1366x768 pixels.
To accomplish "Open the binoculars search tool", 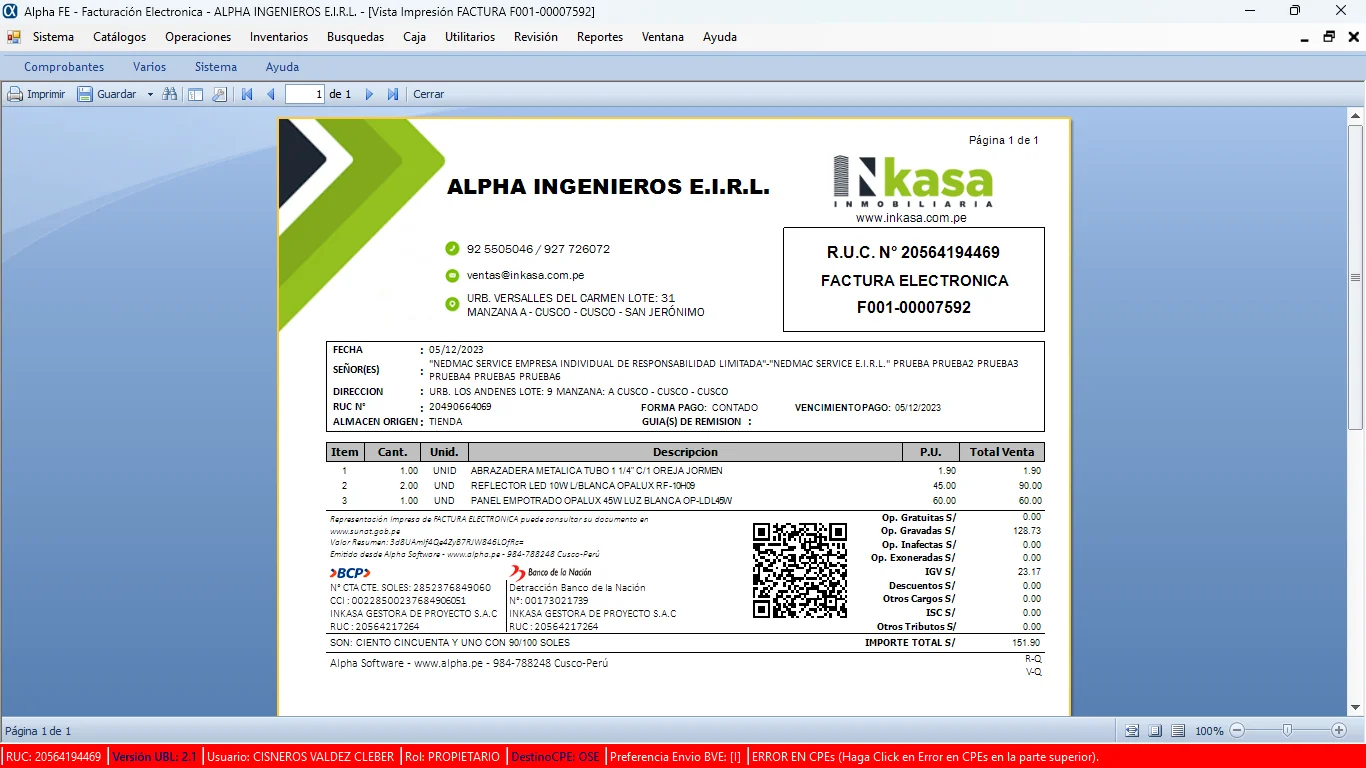I will tap(170, 94).
